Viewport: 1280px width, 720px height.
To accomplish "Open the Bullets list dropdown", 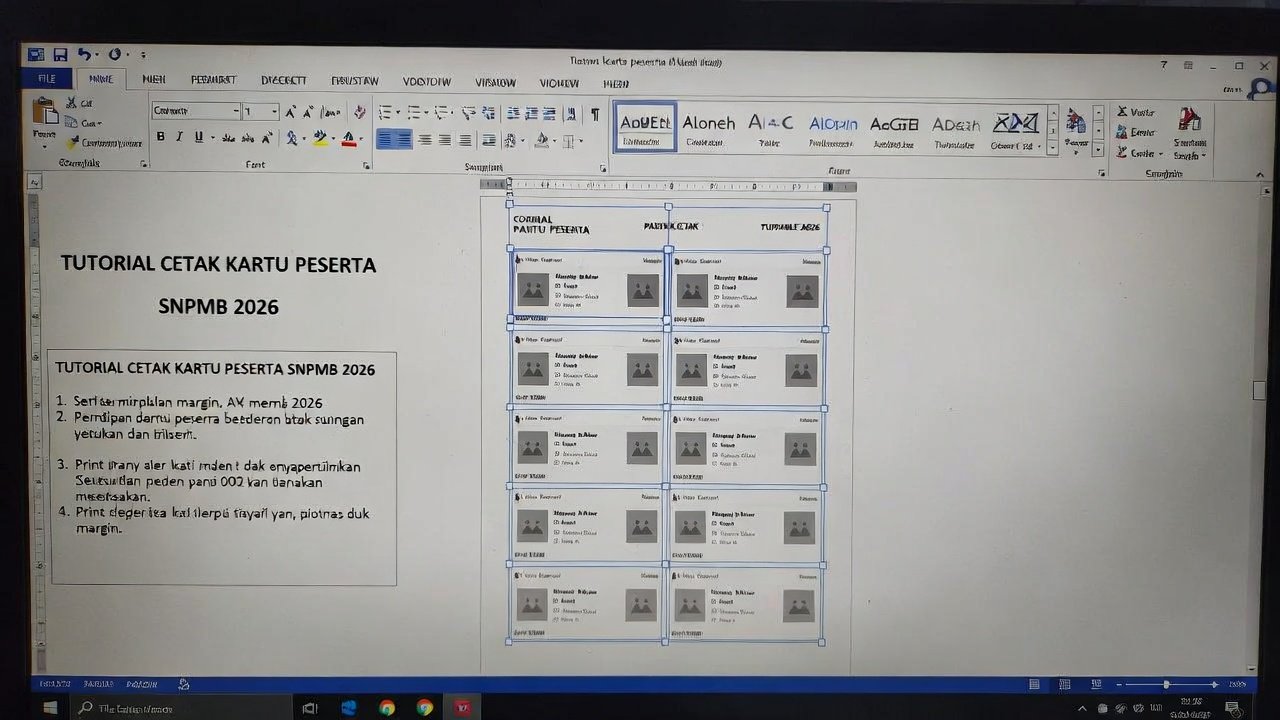I will tap(399, 113).
